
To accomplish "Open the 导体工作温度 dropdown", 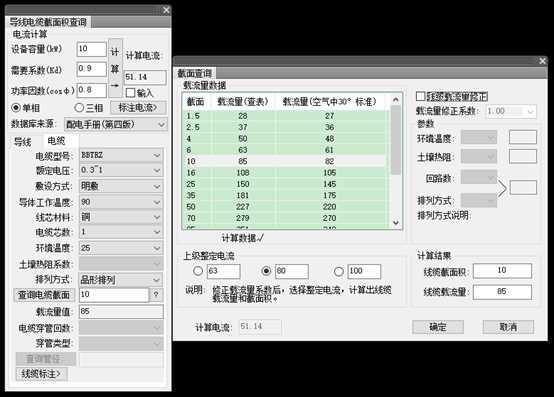I will pos(121,202).
